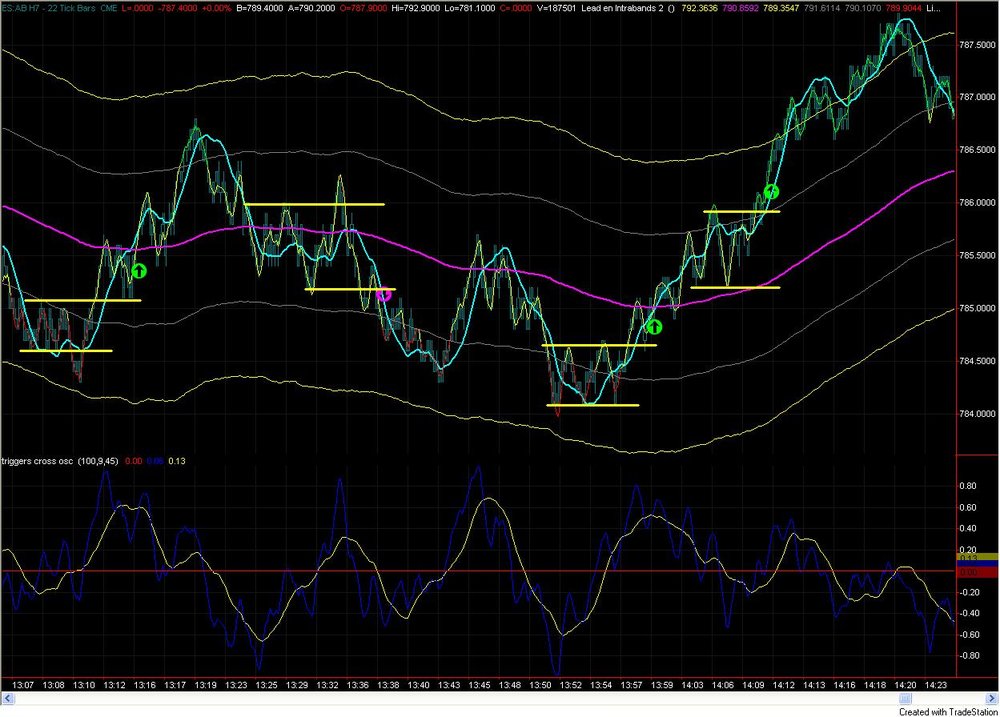Click the '13:07' time axis label
The height and width of the screenshot is (717, 1000).
tap(22, 686)
